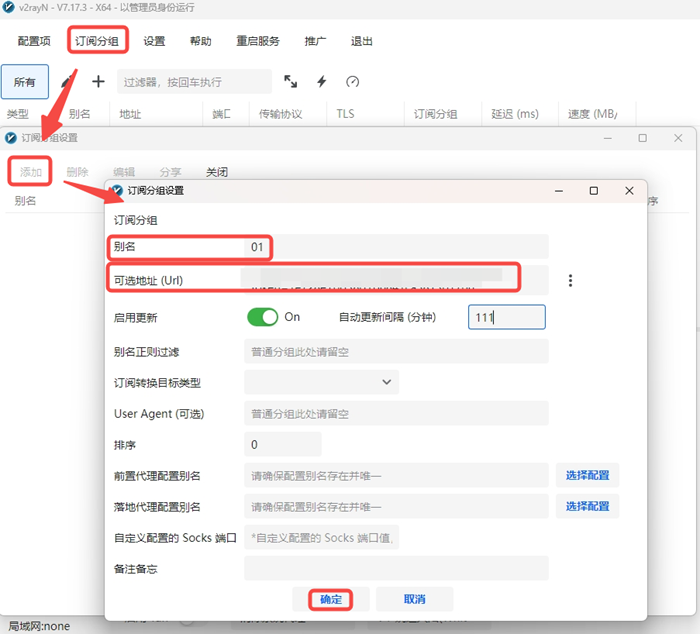This screenshot has height=634, width=700.
Task: Click the plus add-group icon
Action: click(x=98, y=81)
